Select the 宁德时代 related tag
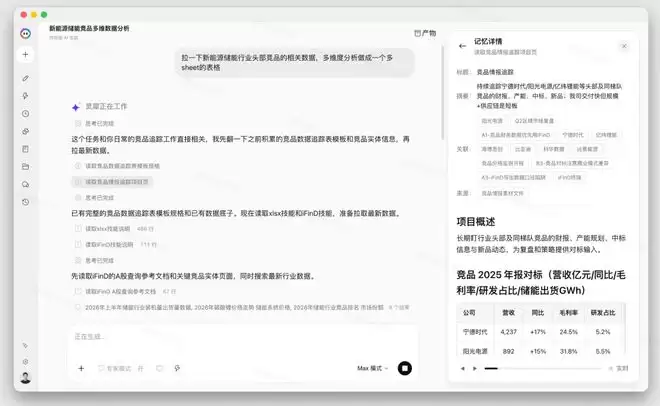 click(572, 135)
